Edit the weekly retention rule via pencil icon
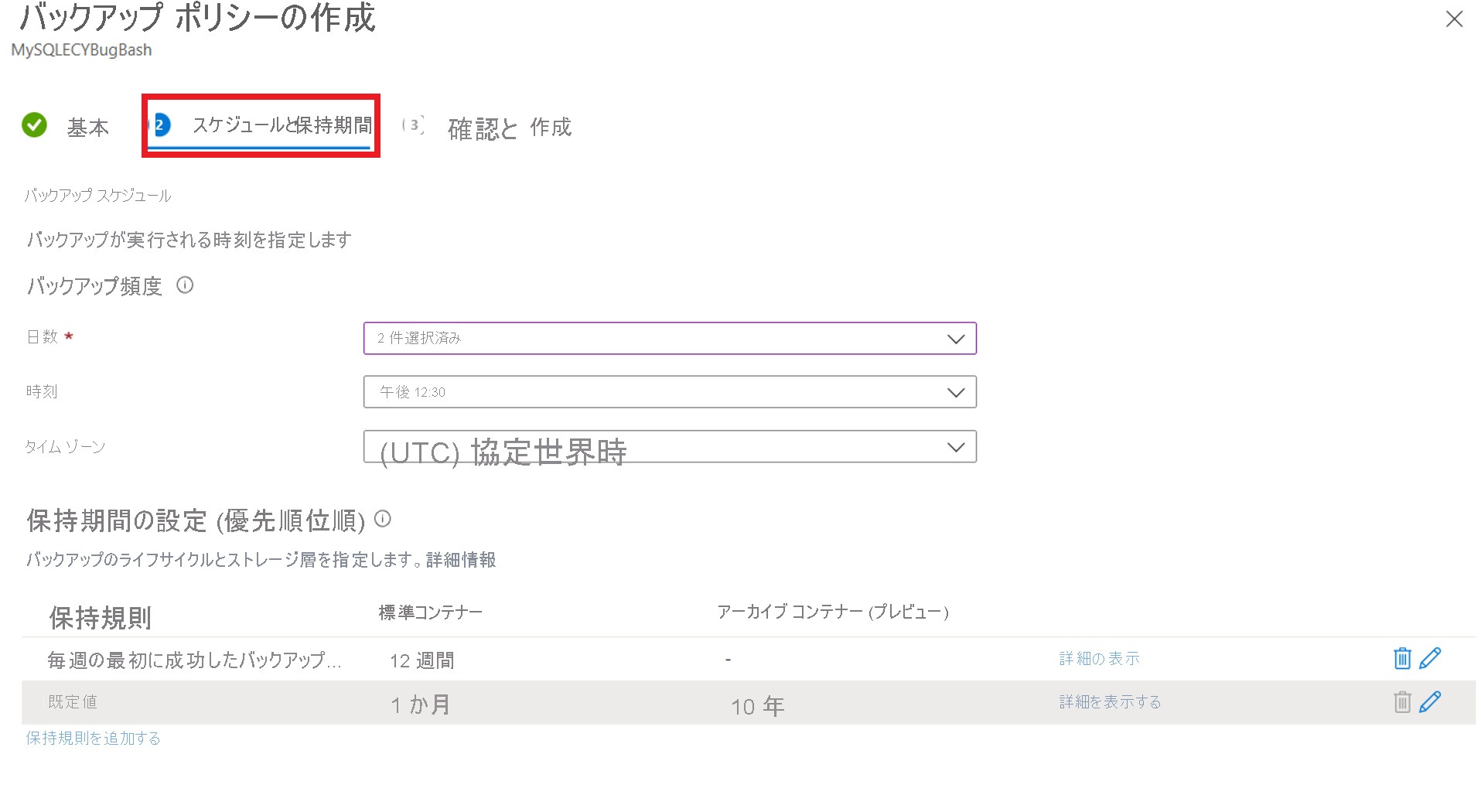 (x=1431, y=658)
